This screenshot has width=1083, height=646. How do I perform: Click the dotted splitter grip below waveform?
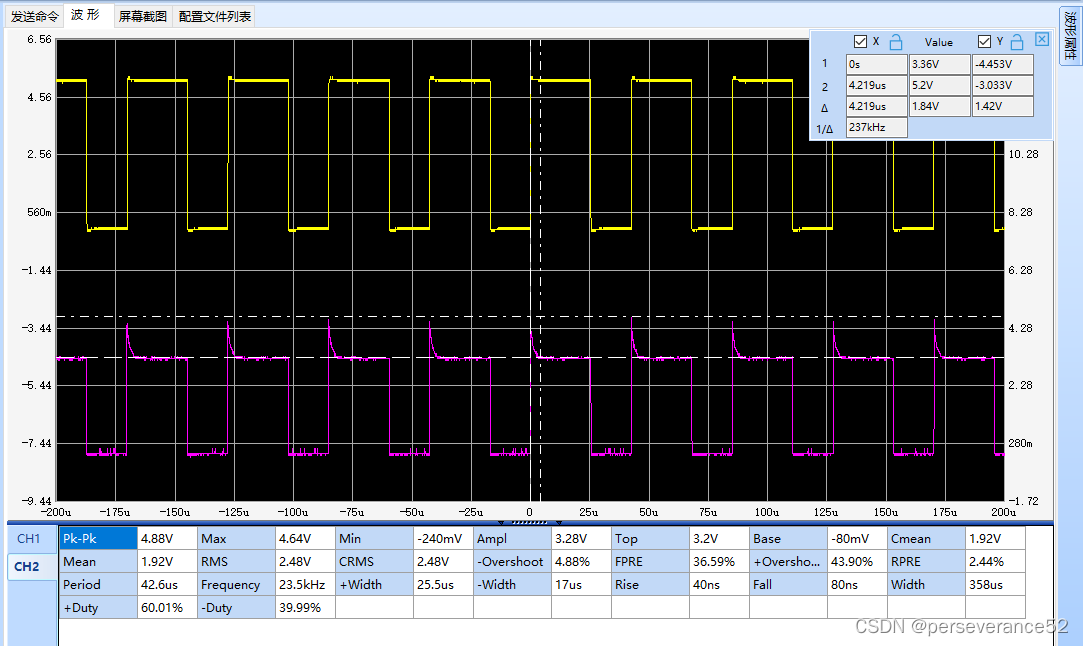(530, 522)
